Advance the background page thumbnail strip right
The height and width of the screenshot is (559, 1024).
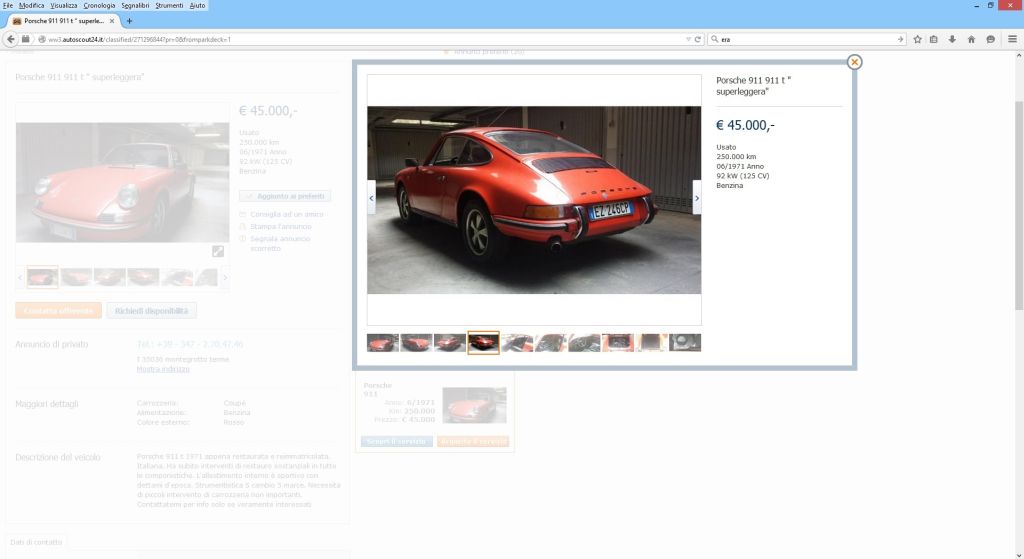pyautogui.click(x=225, y=278)
